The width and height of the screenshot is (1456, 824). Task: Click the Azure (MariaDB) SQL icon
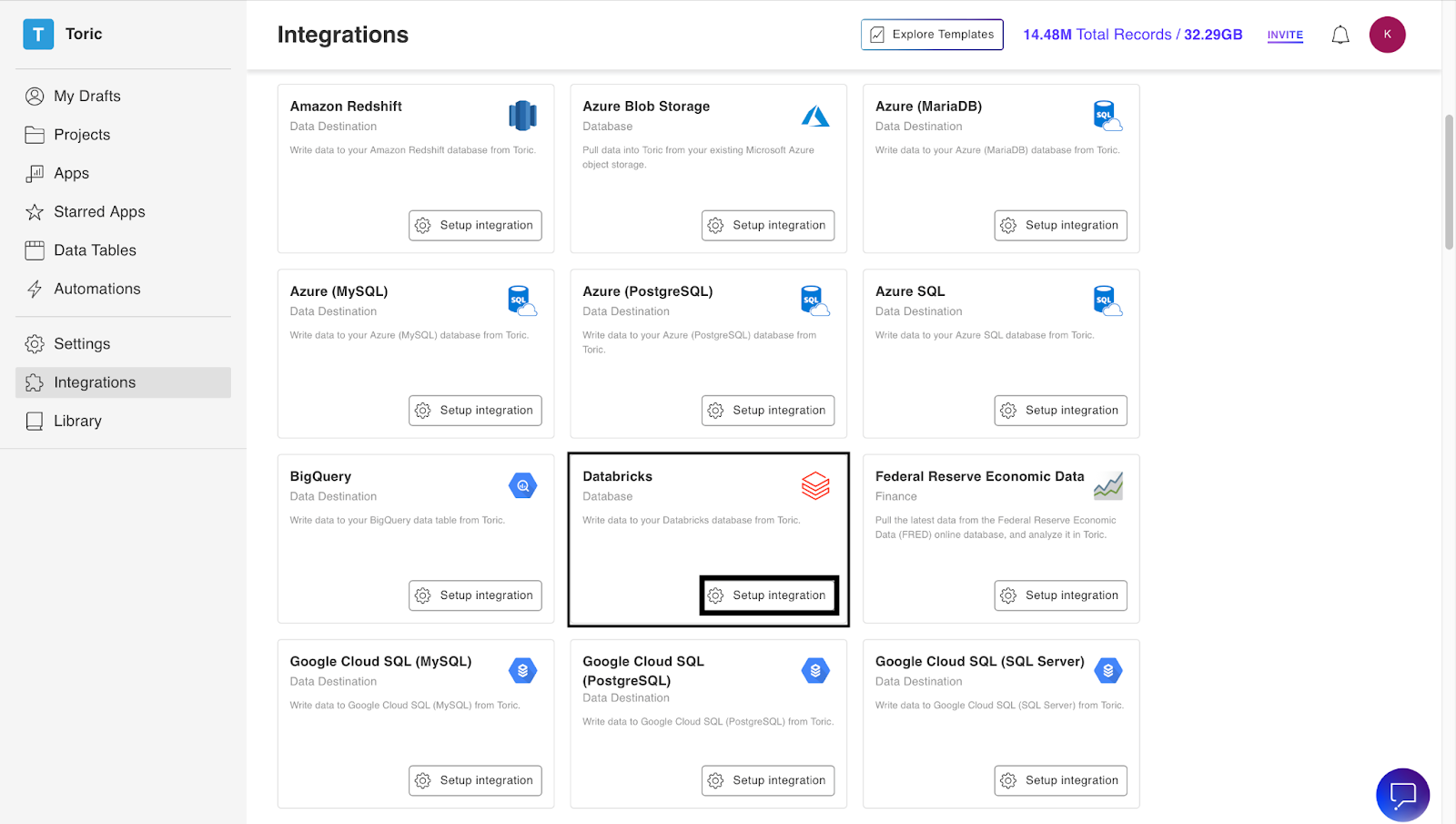click(x=1107, y=116)
